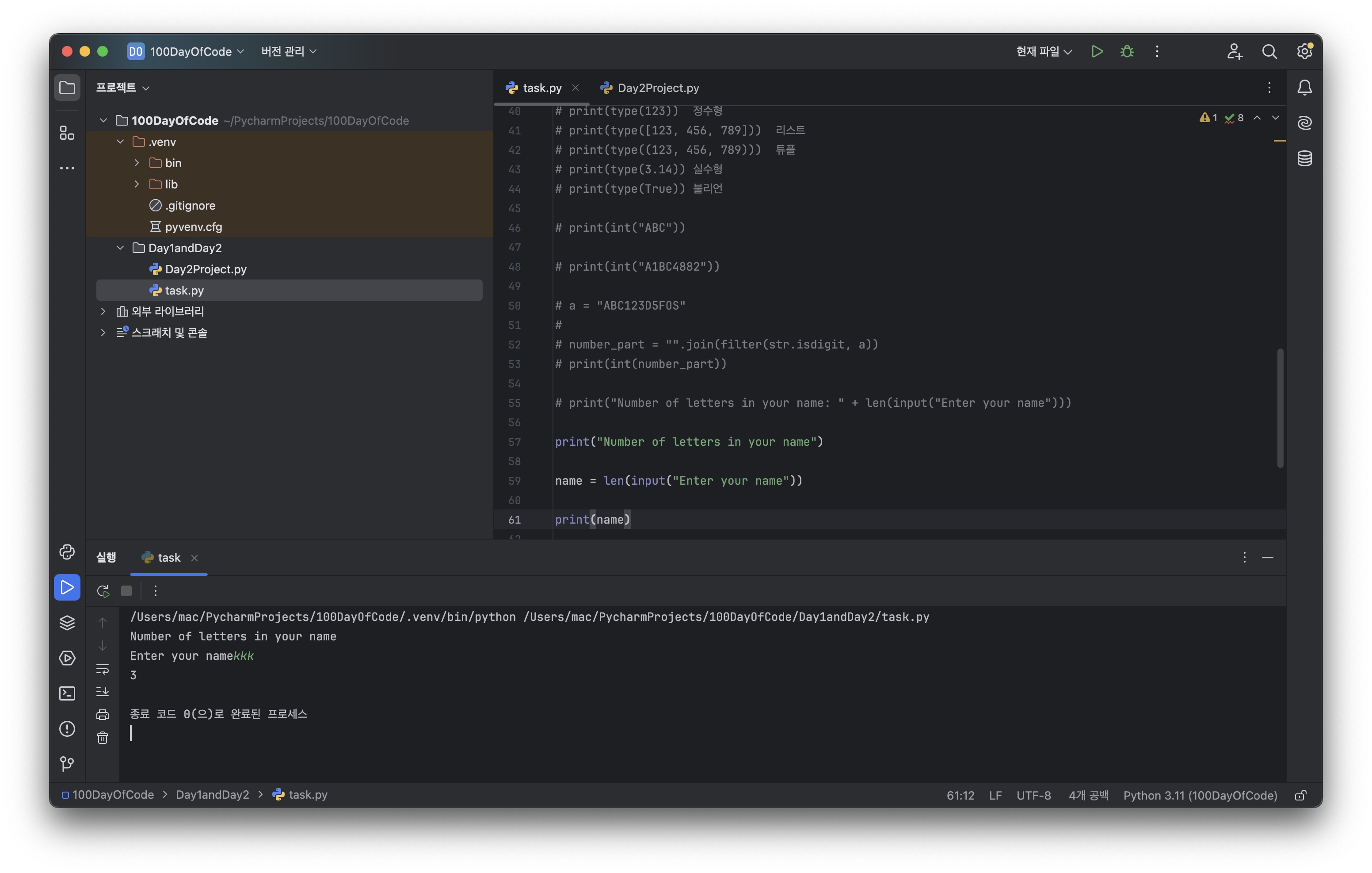Click the Python 3.11 interpreter in the status bar

click(1199, 795)
